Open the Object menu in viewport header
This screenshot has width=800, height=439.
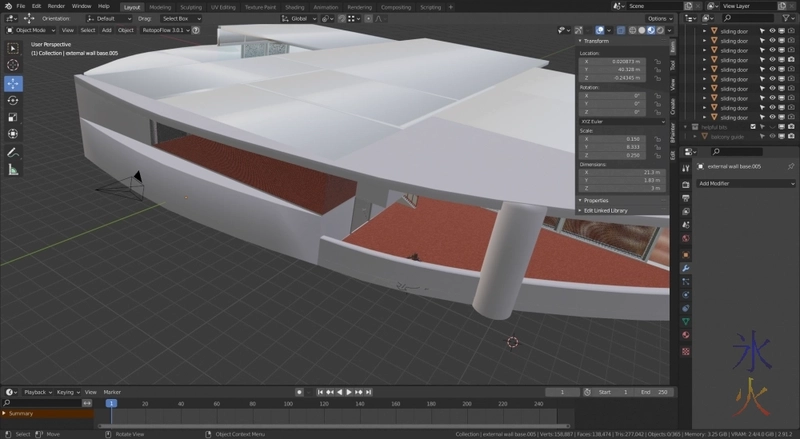125,30
